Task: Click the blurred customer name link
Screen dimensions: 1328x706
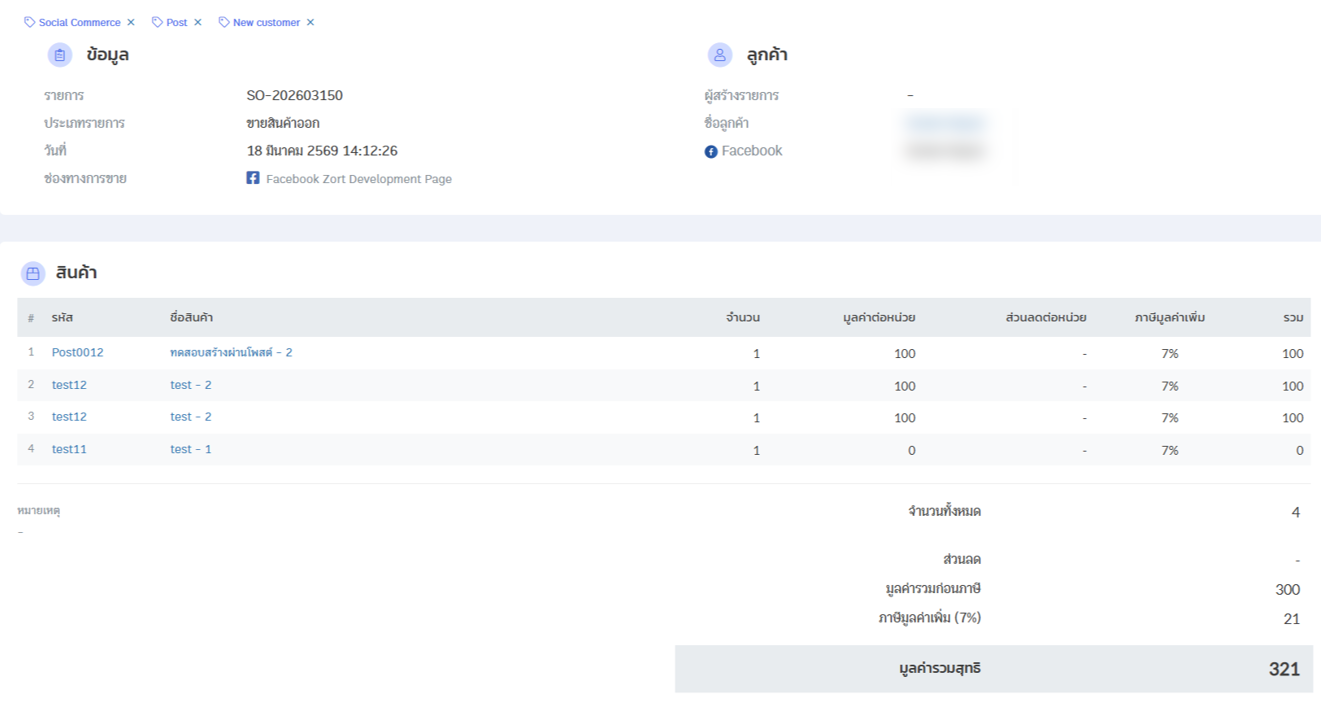Action: [945, 123]
